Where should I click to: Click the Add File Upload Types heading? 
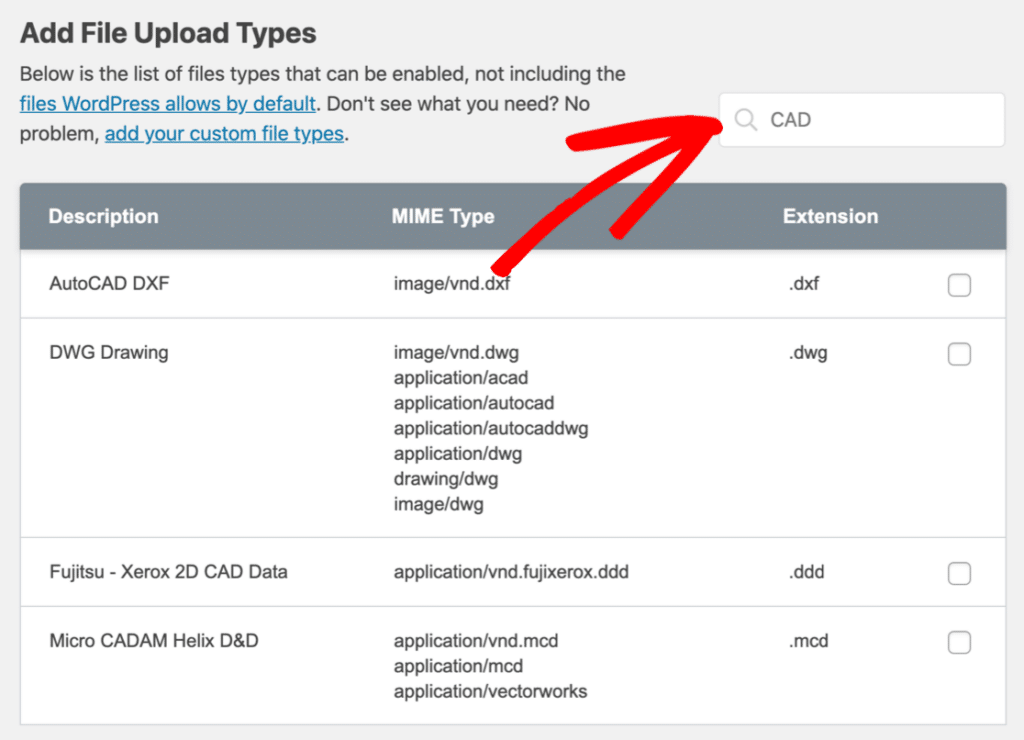click(166, 33)
